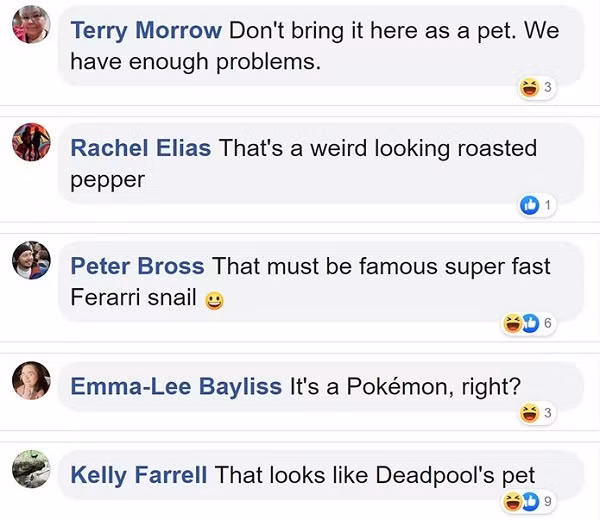Click the Peter Bross name link
The image size is (600, 520).
pyautogui.click(x=138, y=267)
